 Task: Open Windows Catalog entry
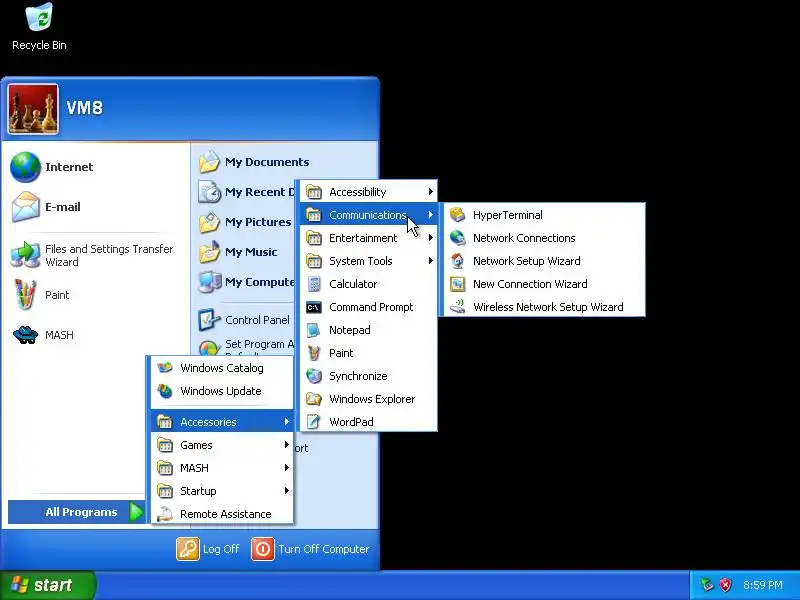coord(222,368)
